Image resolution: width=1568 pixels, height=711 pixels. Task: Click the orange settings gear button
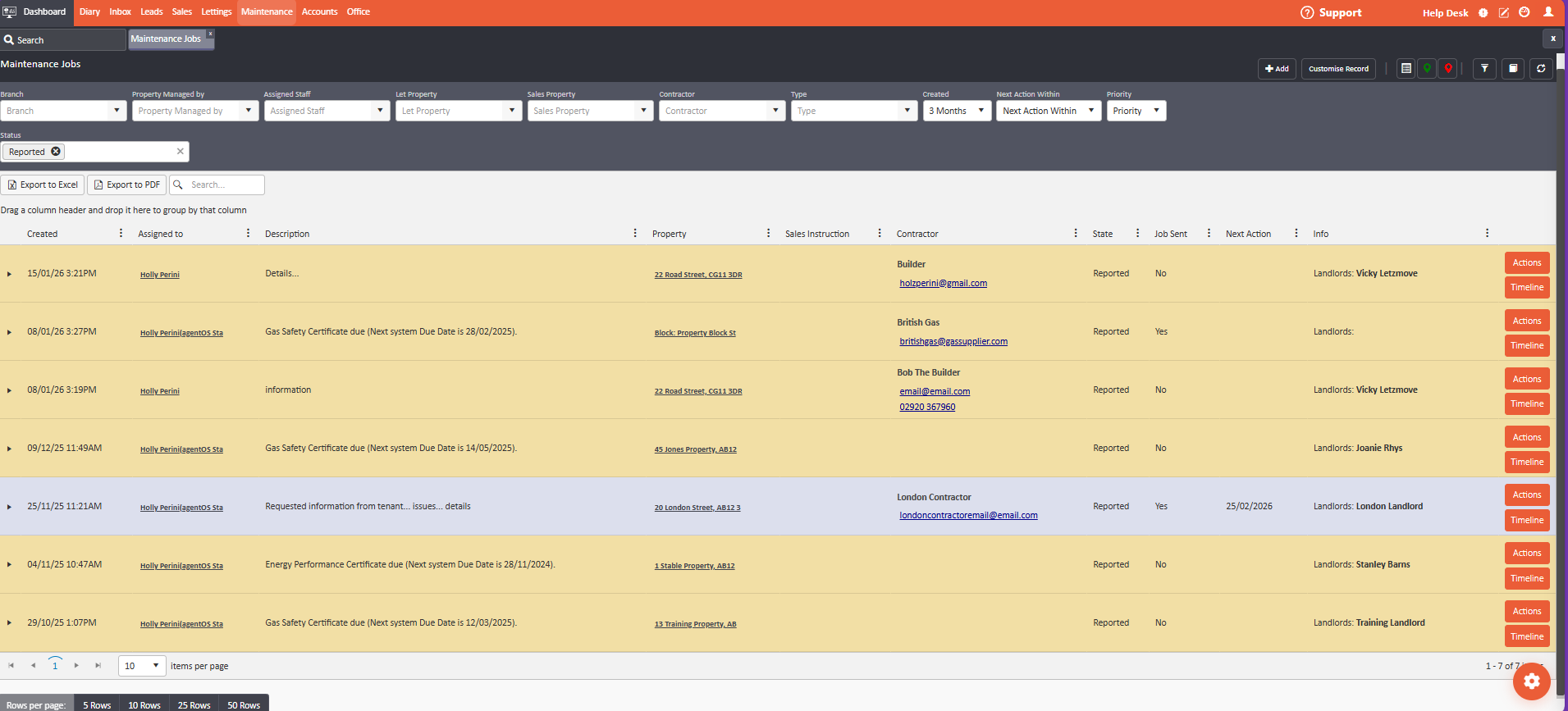coord(1531,681)
